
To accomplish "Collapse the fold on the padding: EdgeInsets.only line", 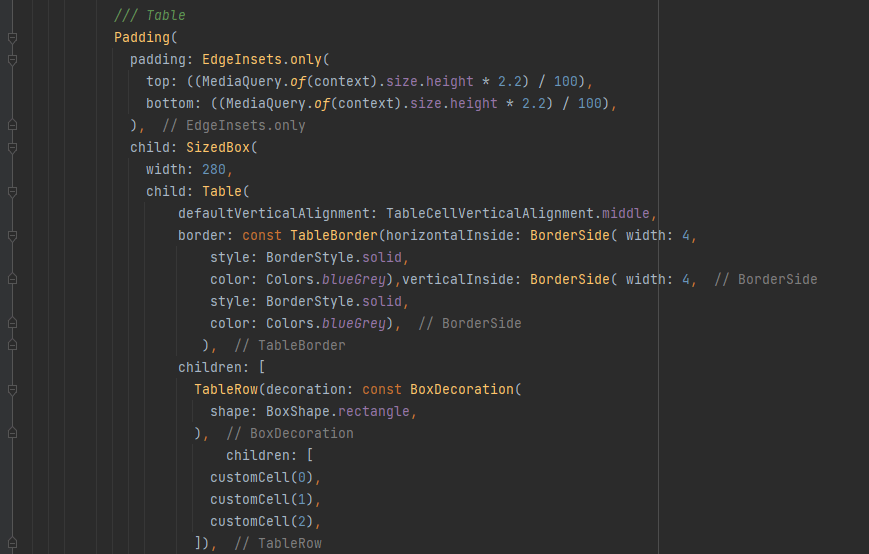I will coord(12,60).
